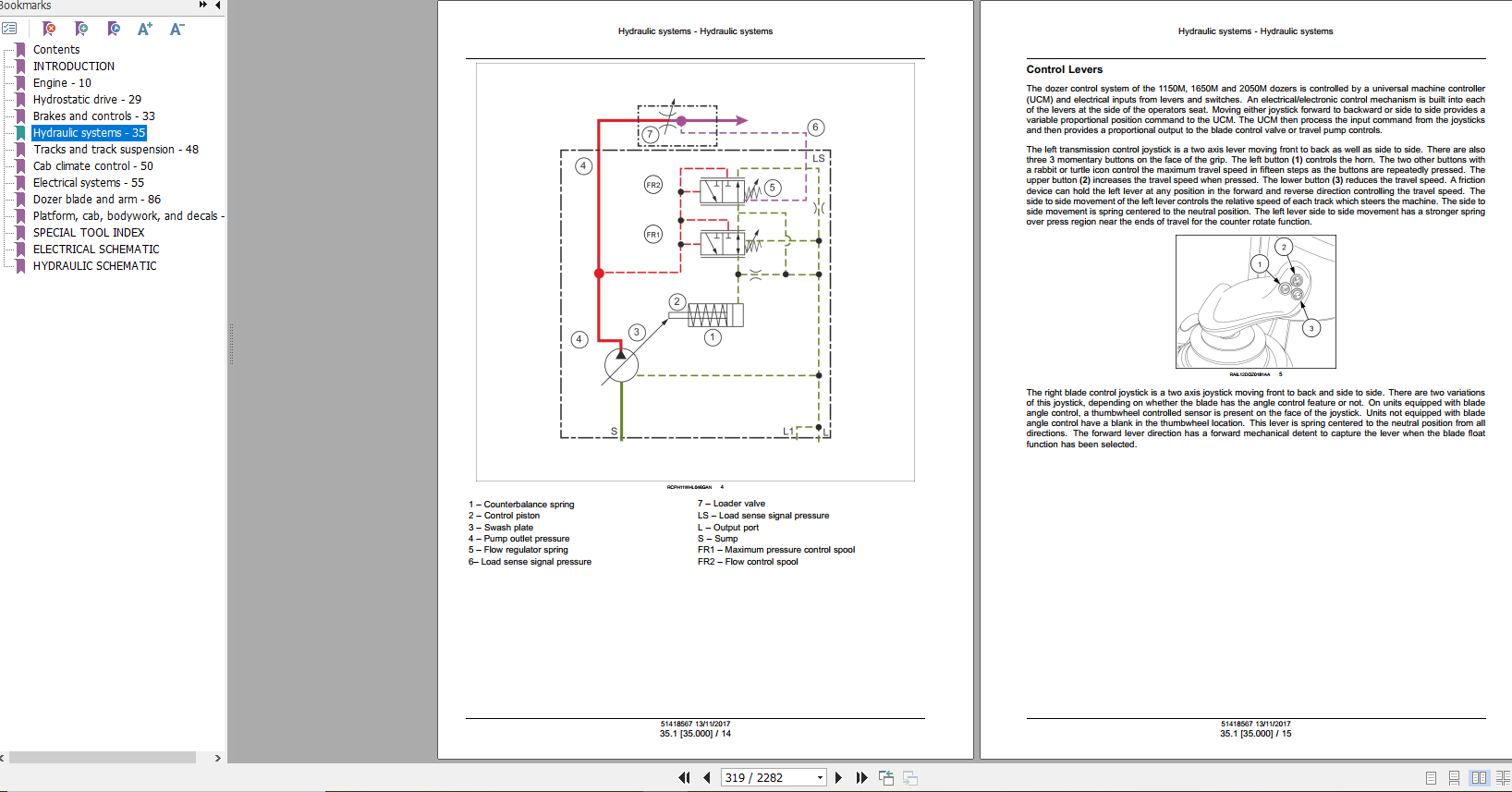Select the HYDRAULIC SCHEMATIC bookmark
The height and width of the screenshot is (792, 1512).
95,266
